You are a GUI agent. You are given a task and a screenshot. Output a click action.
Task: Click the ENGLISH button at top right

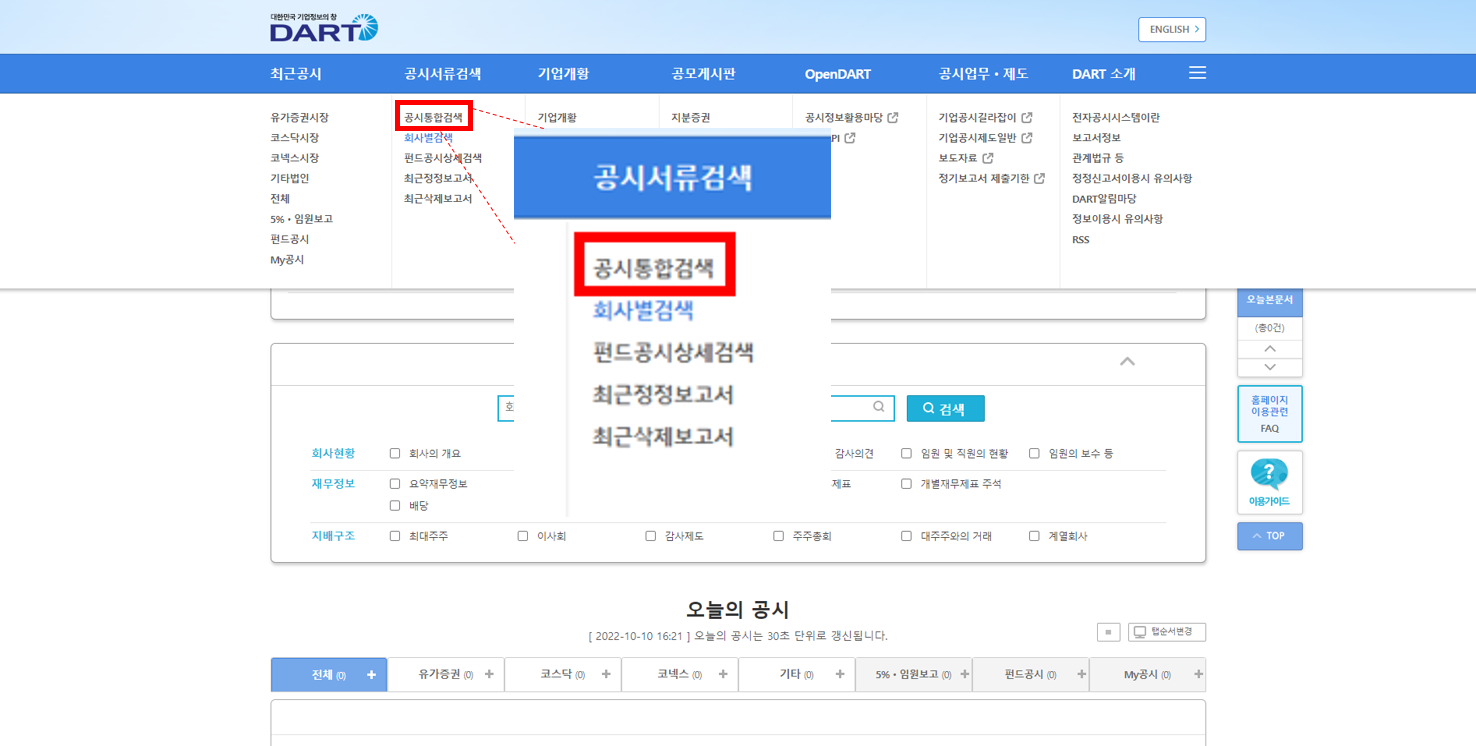coord(1171,29)
